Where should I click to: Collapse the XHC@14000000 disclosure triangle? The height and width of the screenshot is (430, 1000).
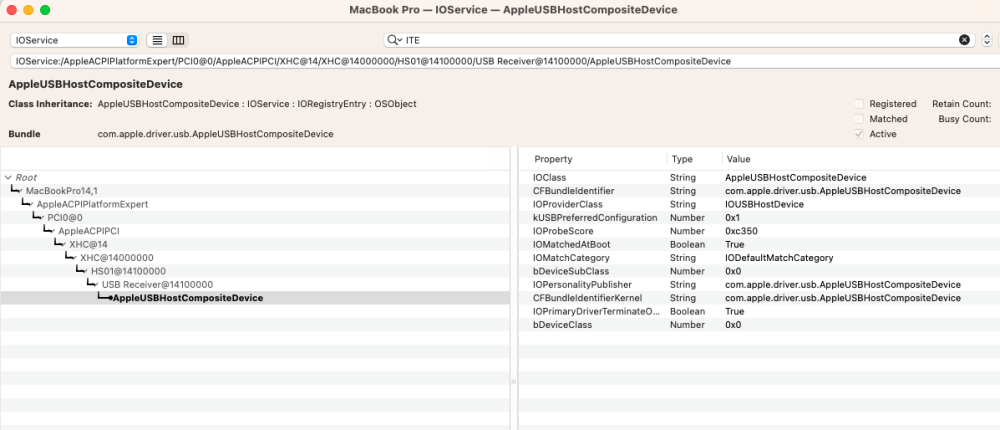(x=75, y=258)
